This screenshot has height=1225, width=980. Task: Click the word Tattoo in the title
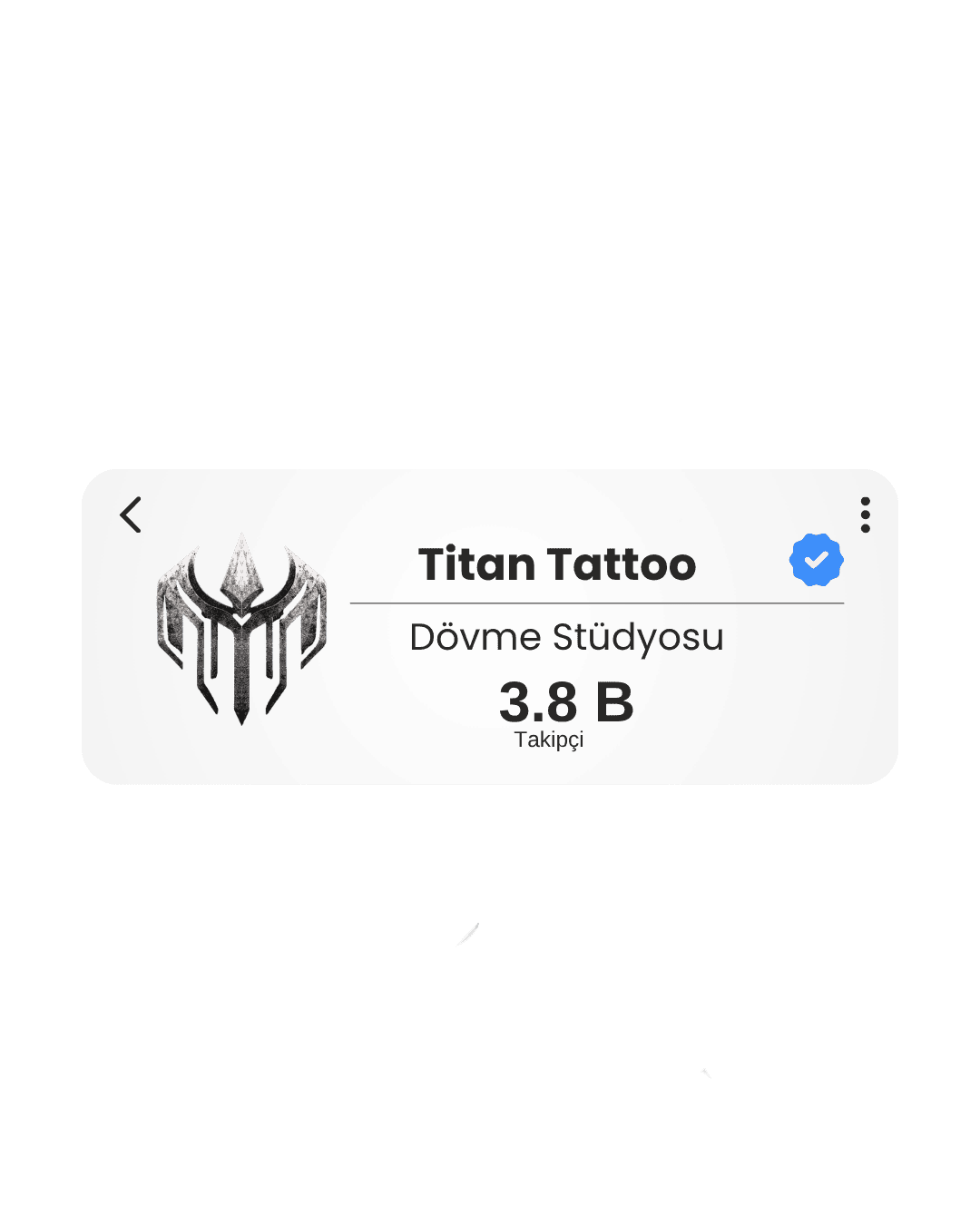(622, 564)
